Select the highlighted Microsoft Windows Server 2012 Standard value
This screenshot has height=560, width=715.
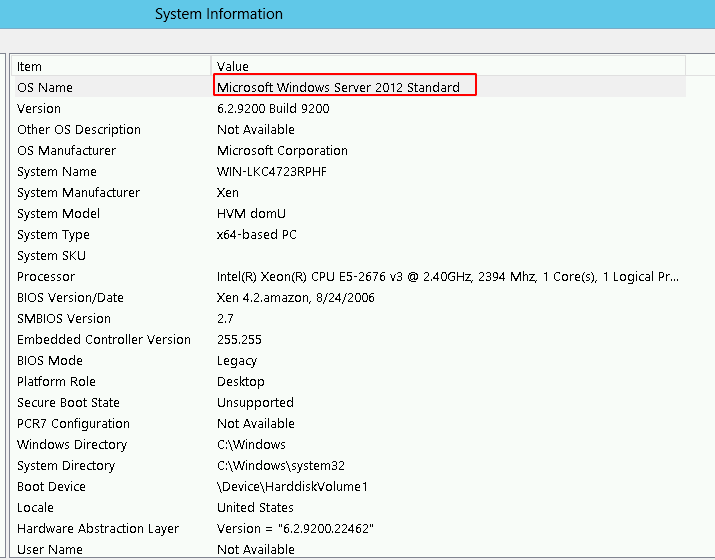point(339,88)
